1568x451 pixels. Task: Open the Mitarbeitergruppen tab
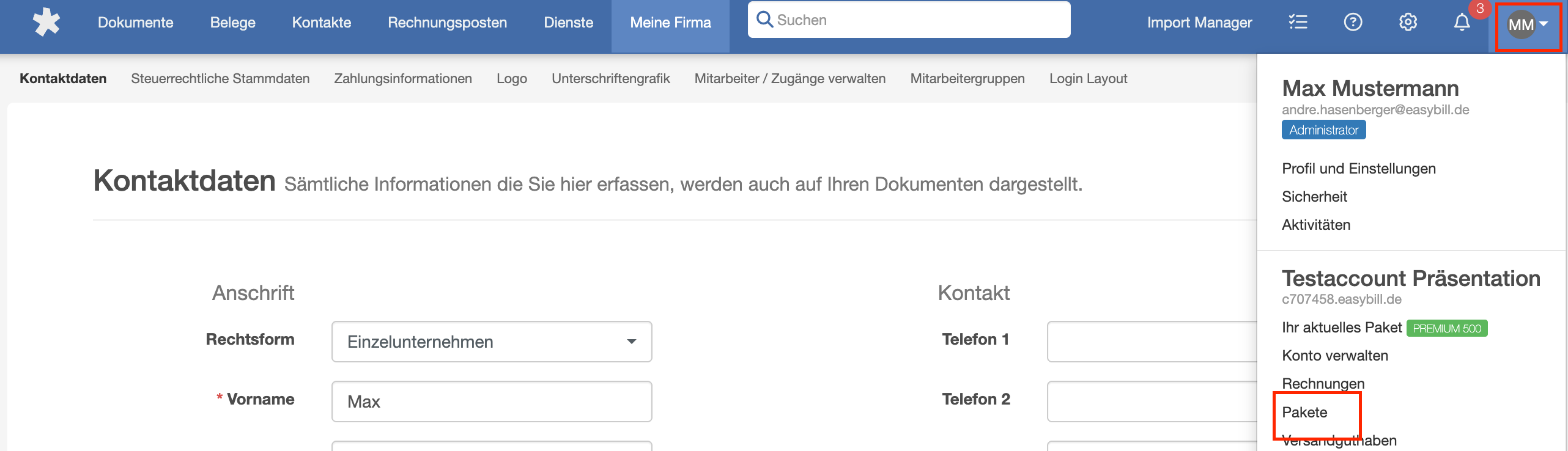967,78
